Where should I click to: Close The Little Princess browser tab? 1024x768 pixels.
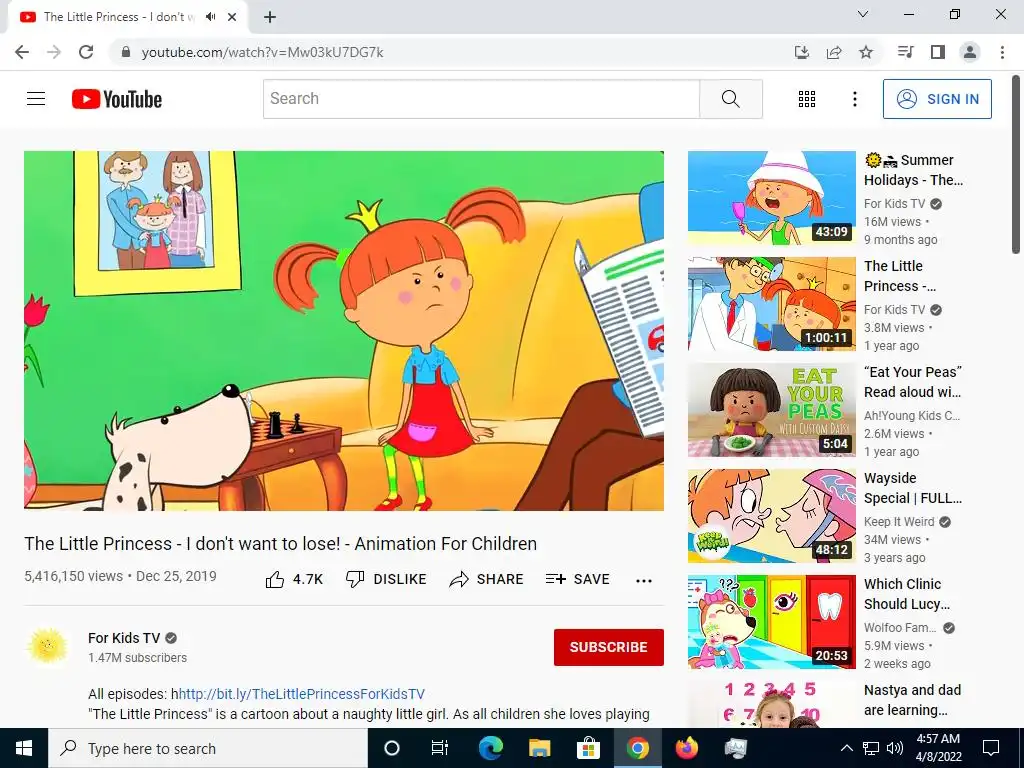(232, 17)
